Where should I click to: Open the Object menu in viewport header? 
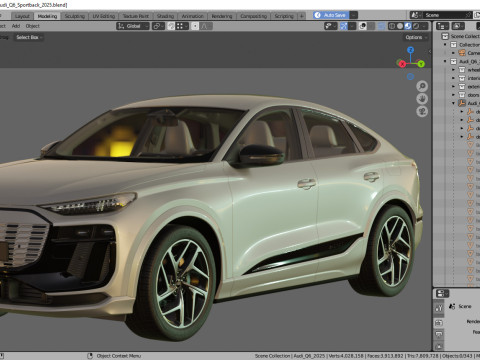pyautogui.click(x=33, y=26)
